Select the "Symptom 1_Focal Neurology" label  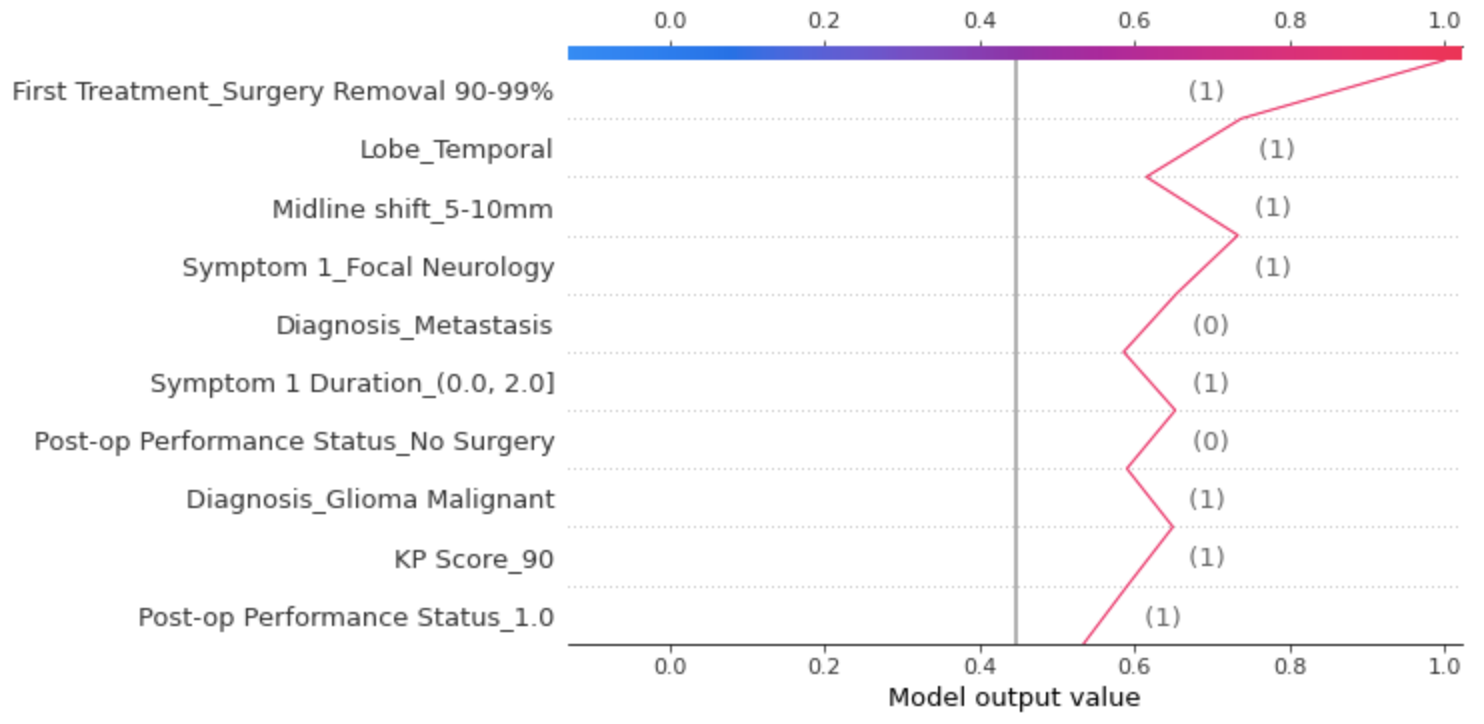[367, 267]
